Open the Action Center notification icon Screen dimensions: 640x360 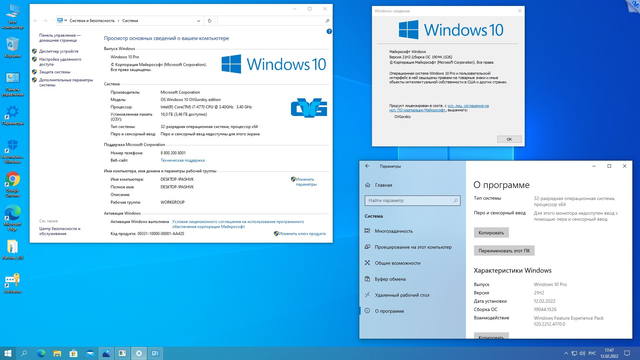pyautogui.click(x=627, y=353)
